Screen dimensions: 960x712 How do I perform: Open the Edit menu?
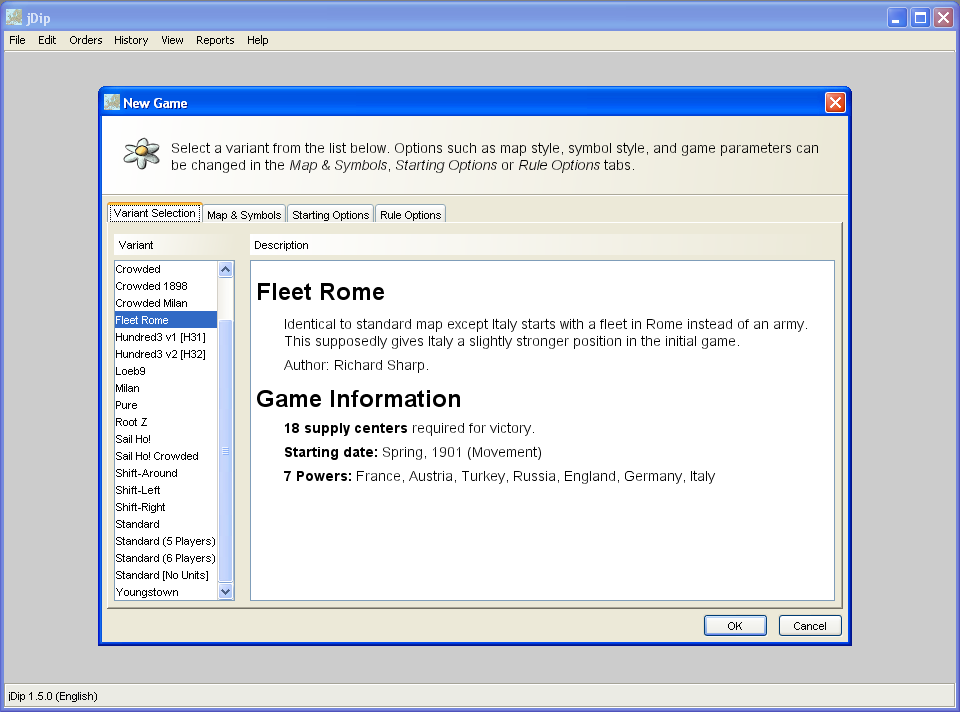pyautogui.click(x=47, y=40)
